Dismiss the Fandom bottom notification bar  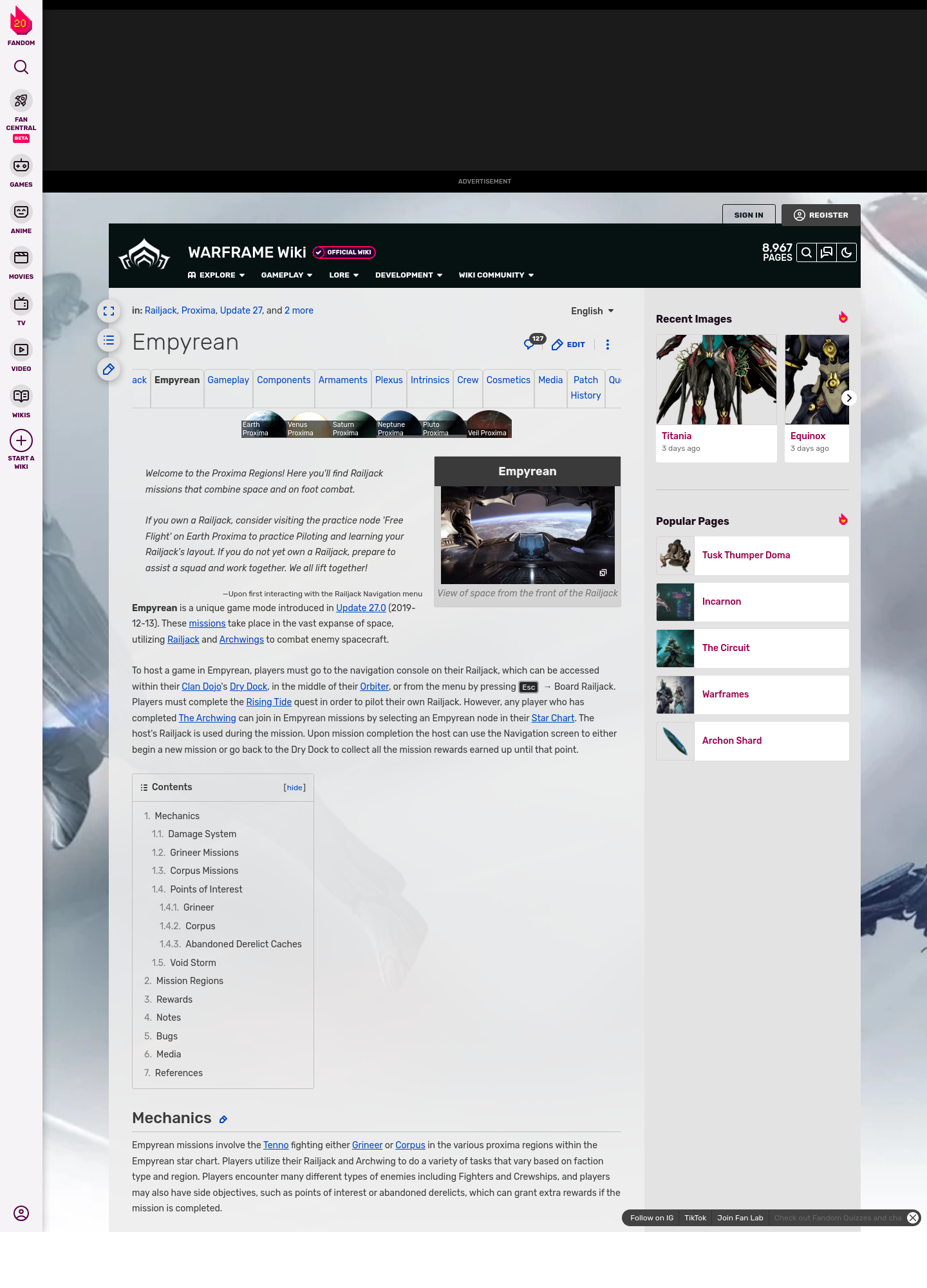click(x=912, y=1218)
